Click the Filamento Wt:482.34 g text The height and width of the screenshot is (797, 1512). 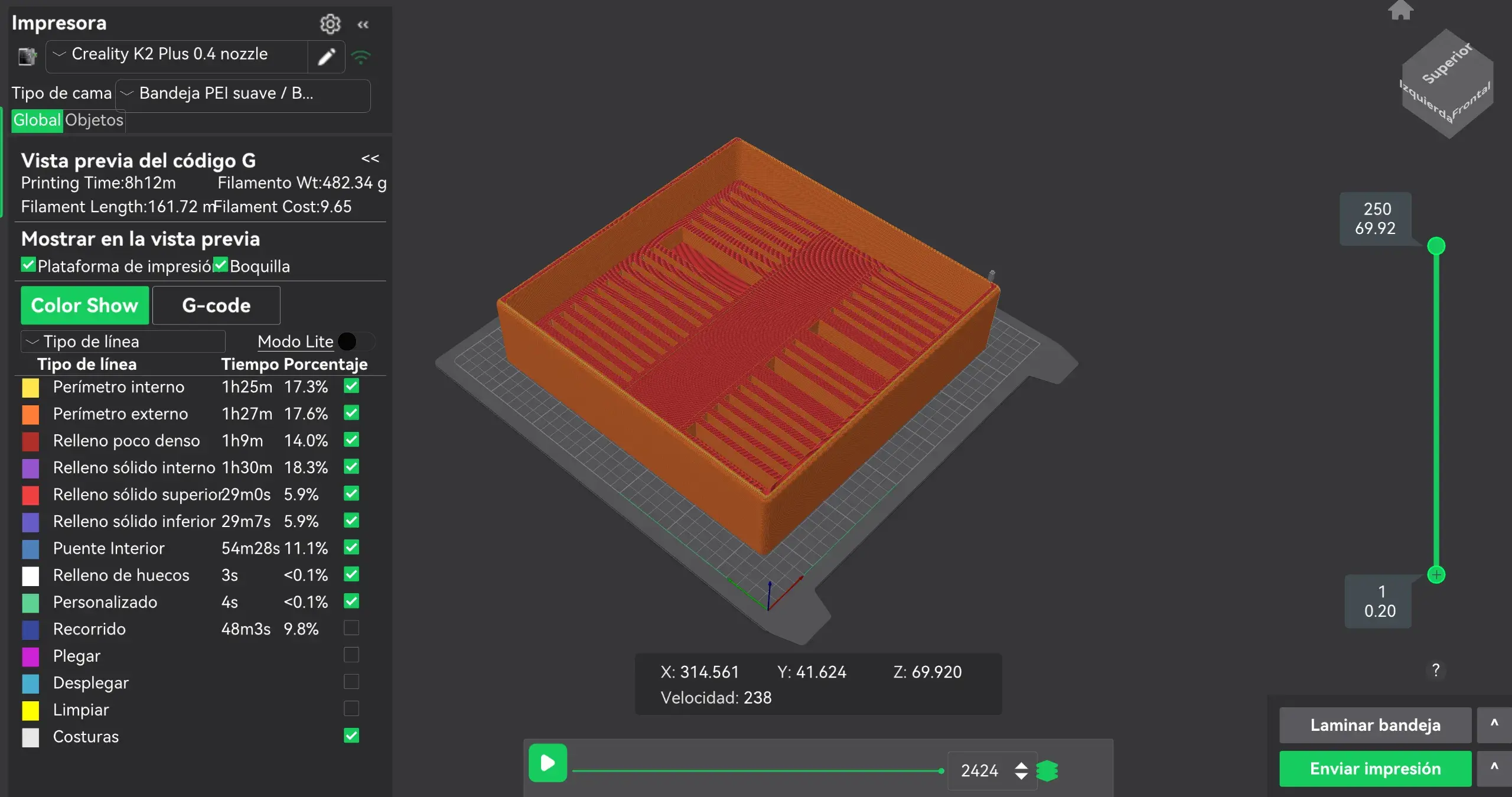(x=302, y=183)
